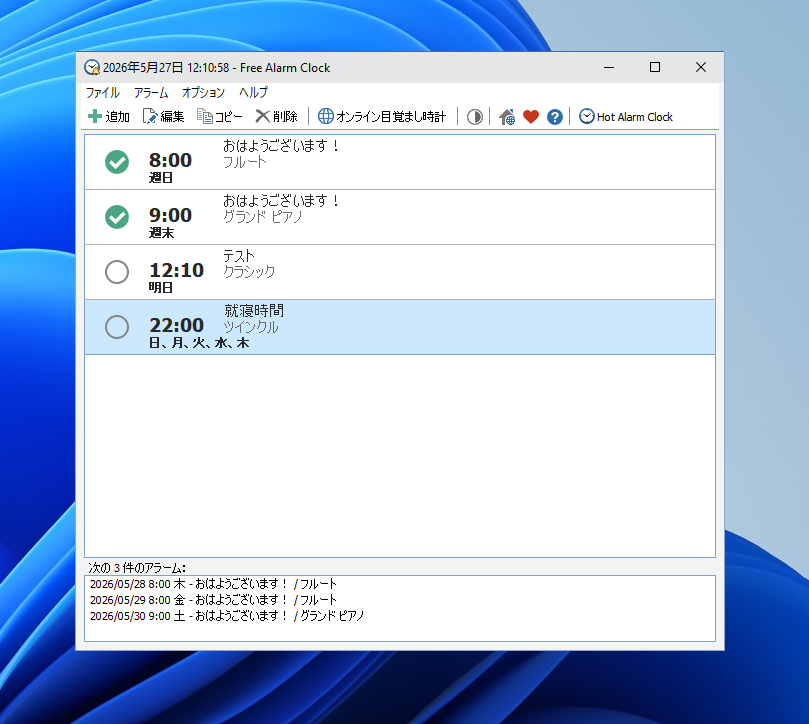Minimize the Free Alarm Clock window
The width and height of the screenshot is (809, 724).
click(609, 67)
